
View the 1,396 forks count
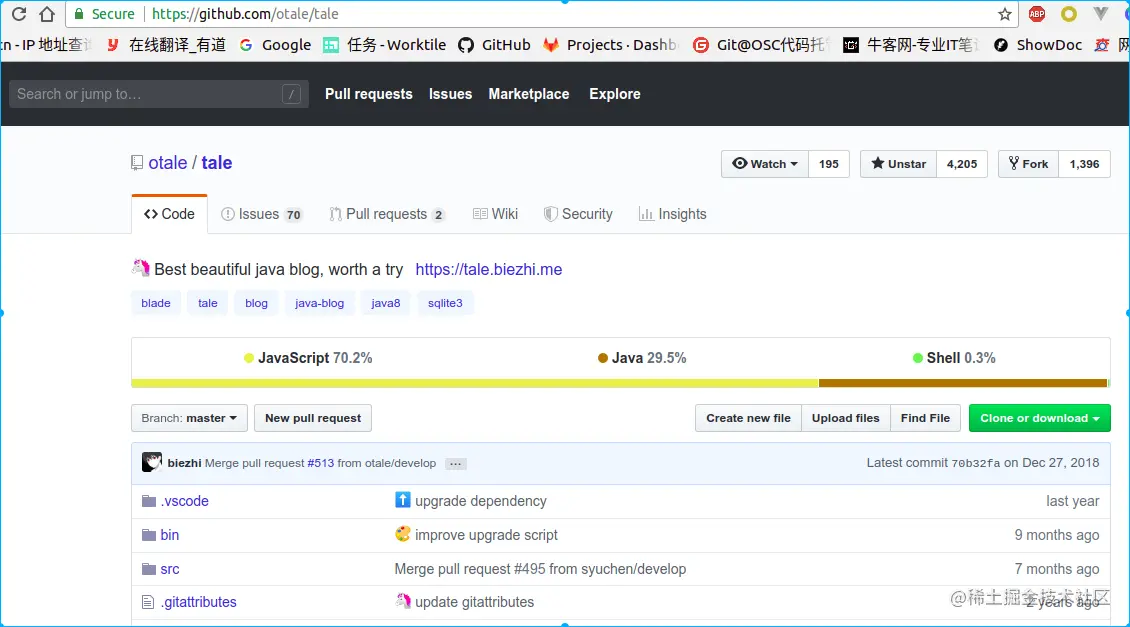(x=1085, y=164)
